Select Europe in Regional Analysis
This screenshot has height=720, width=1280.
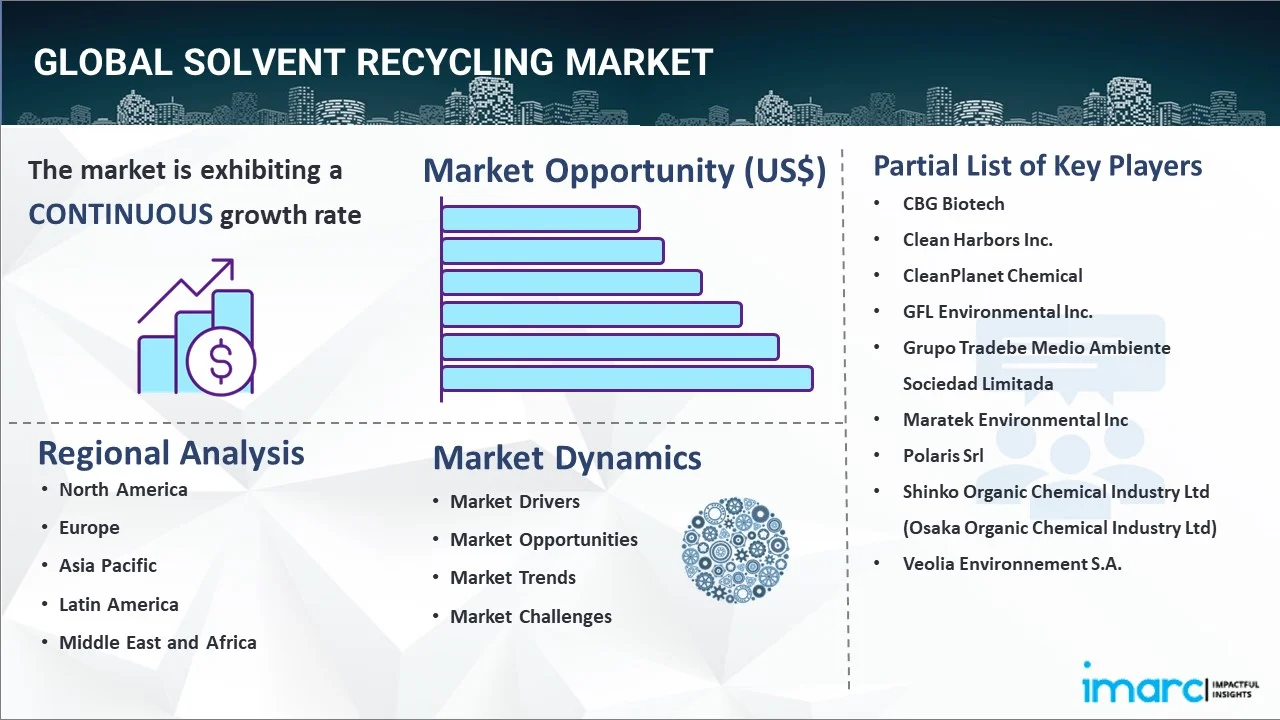[89, 527]
